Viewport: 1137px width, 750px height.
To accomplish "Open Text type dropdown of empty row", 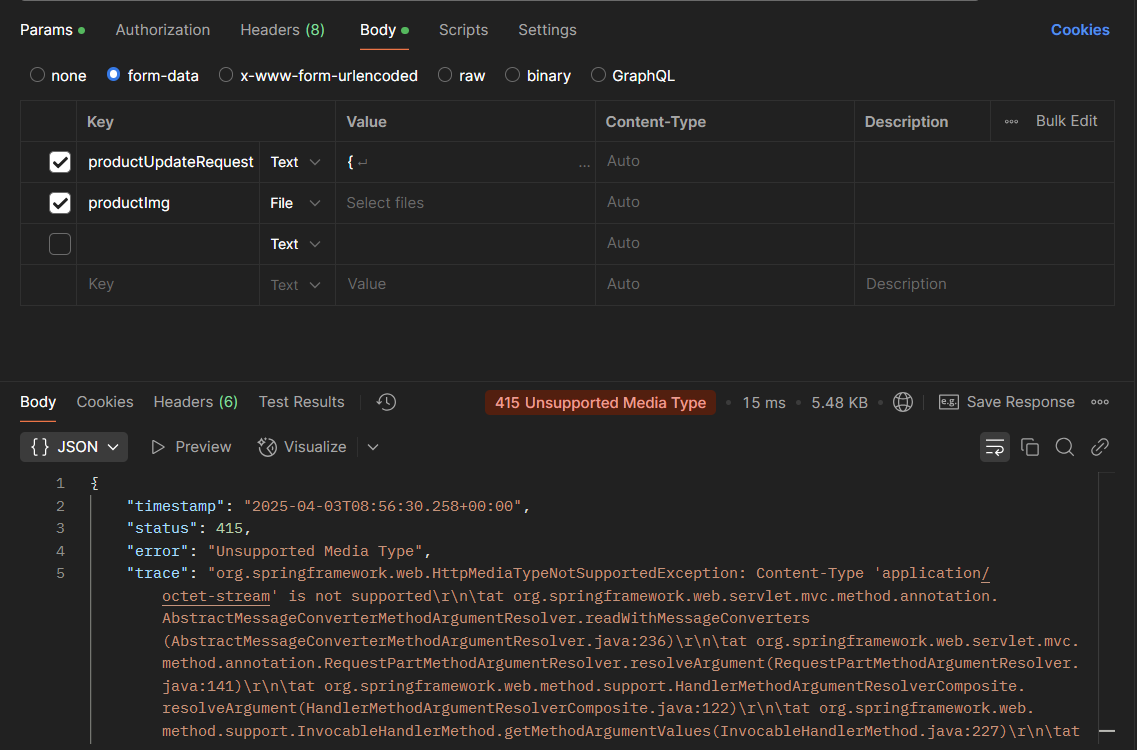I will coord(296,244).
